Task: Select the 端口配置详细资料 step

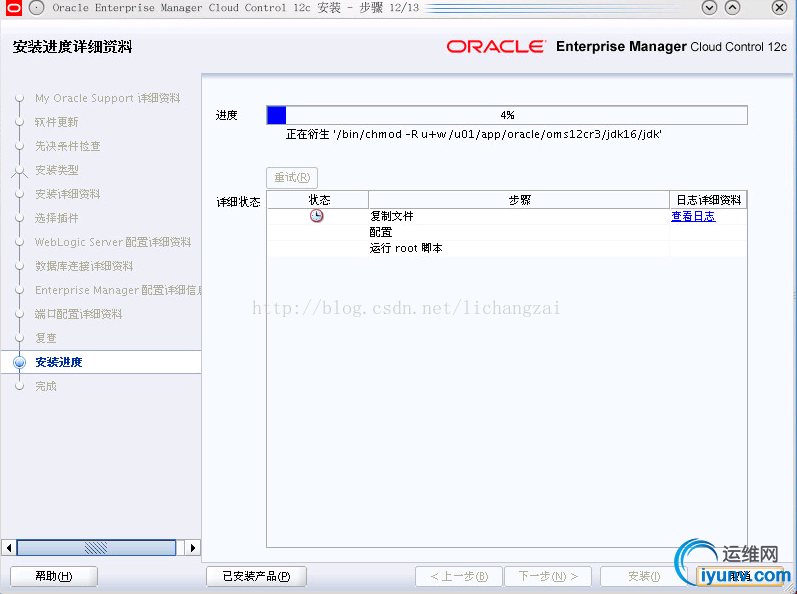Action: (78, 314)
